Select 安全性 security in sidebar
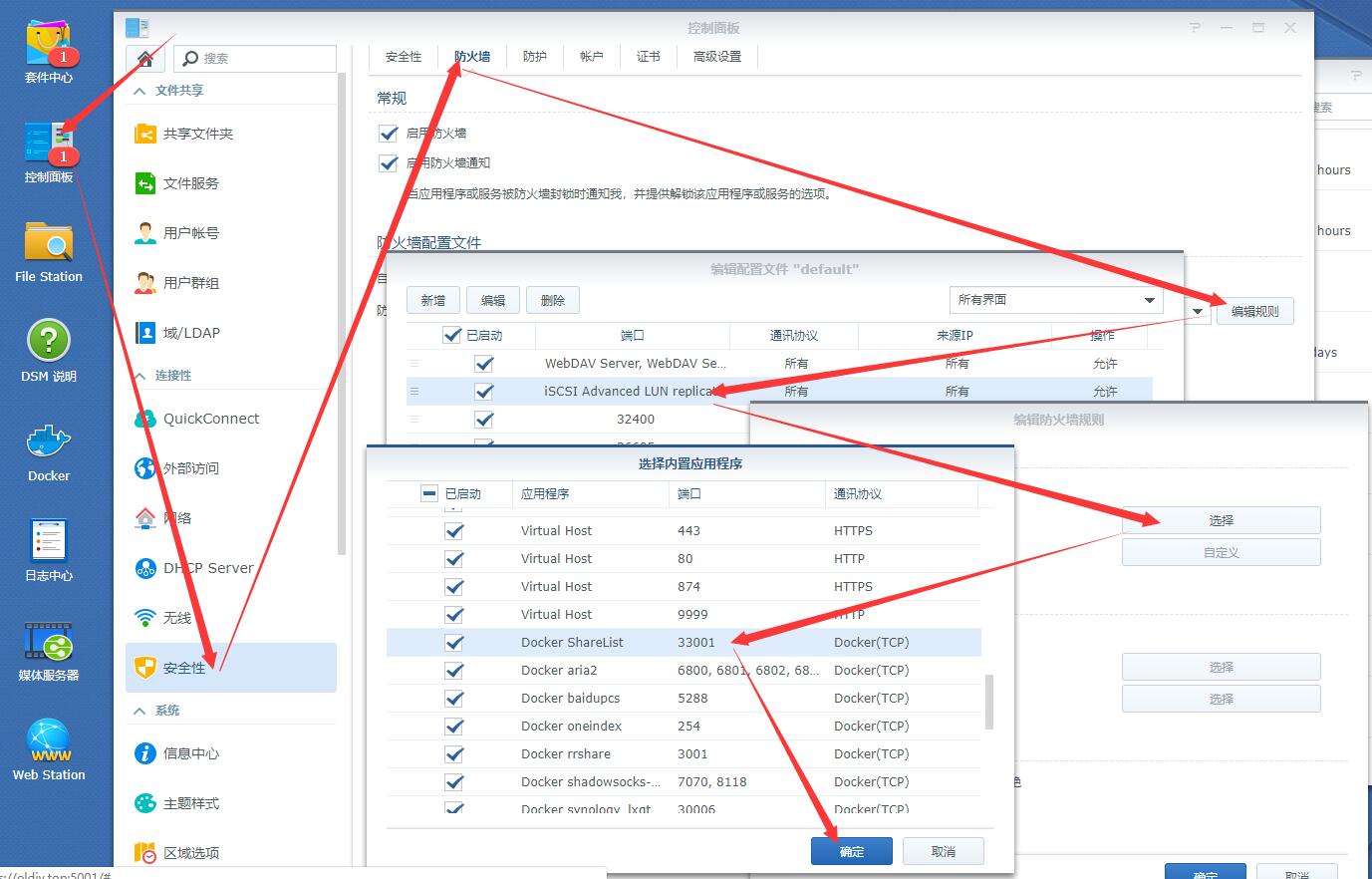1372x879 pixels. pyautogui.click(x=231, y=668)
